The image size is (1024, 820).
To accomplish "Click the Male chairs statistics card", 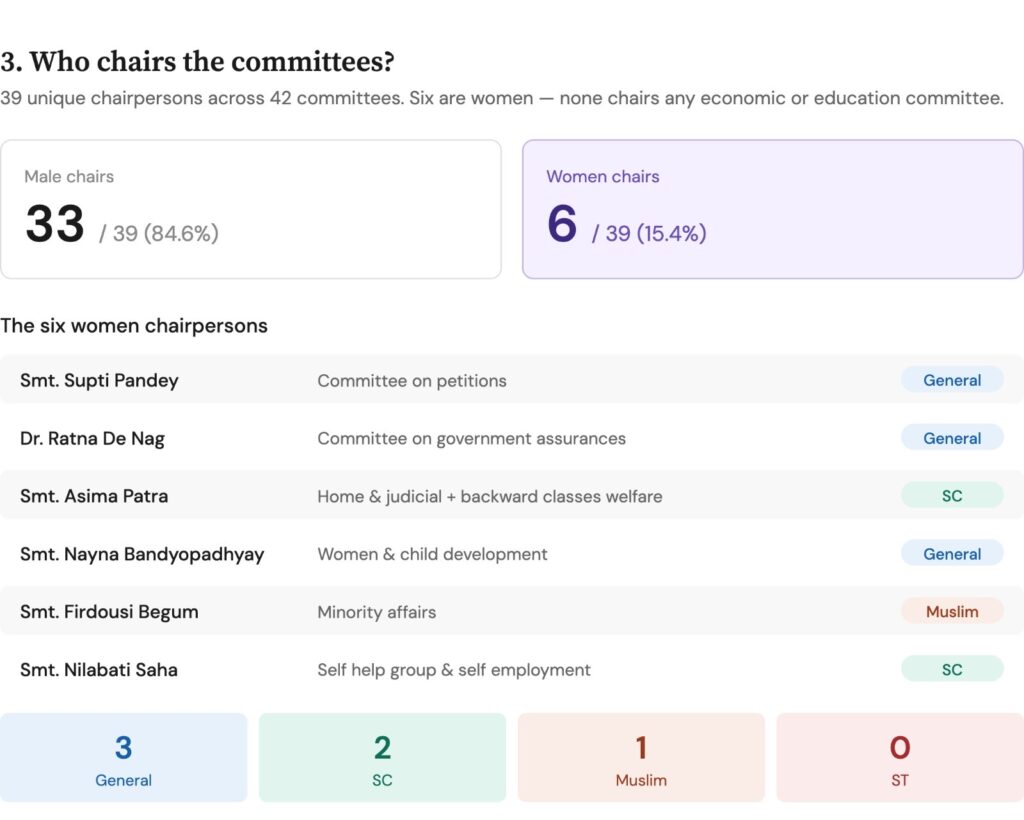I will (250, 209).
